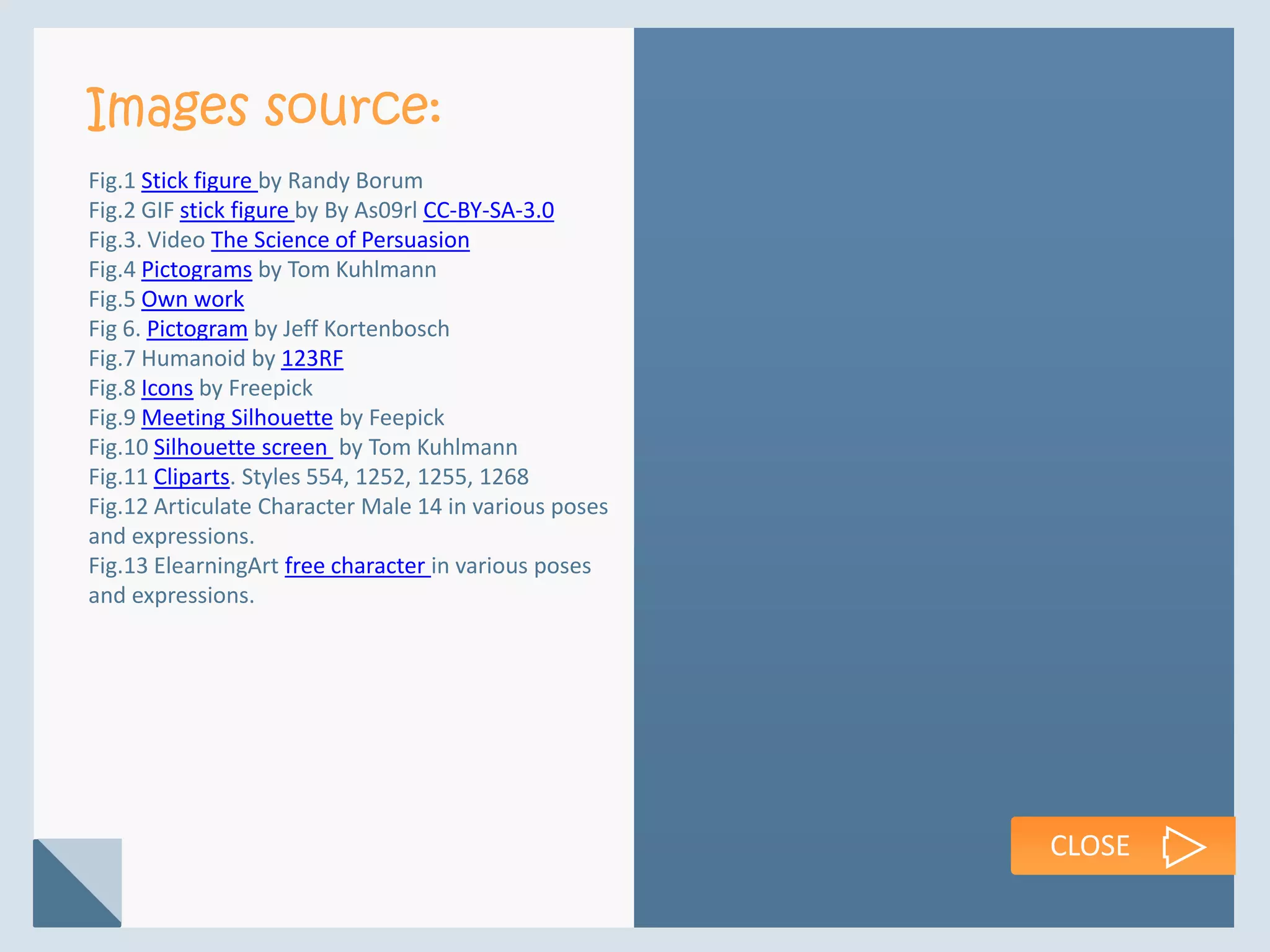
Task: Open the CC-BY-SA-3.0 license link
Action: pyautogui.click(x=489, y=211)
